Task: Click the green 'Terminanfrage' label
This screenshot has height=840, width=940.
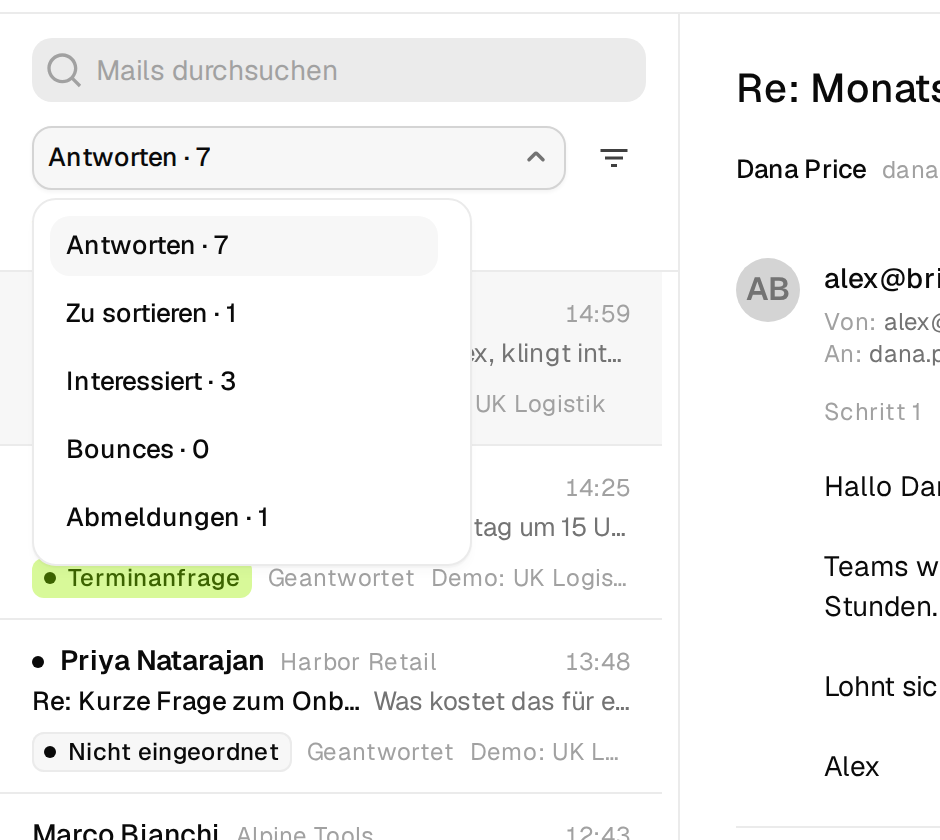Action: tap(142, 578)
